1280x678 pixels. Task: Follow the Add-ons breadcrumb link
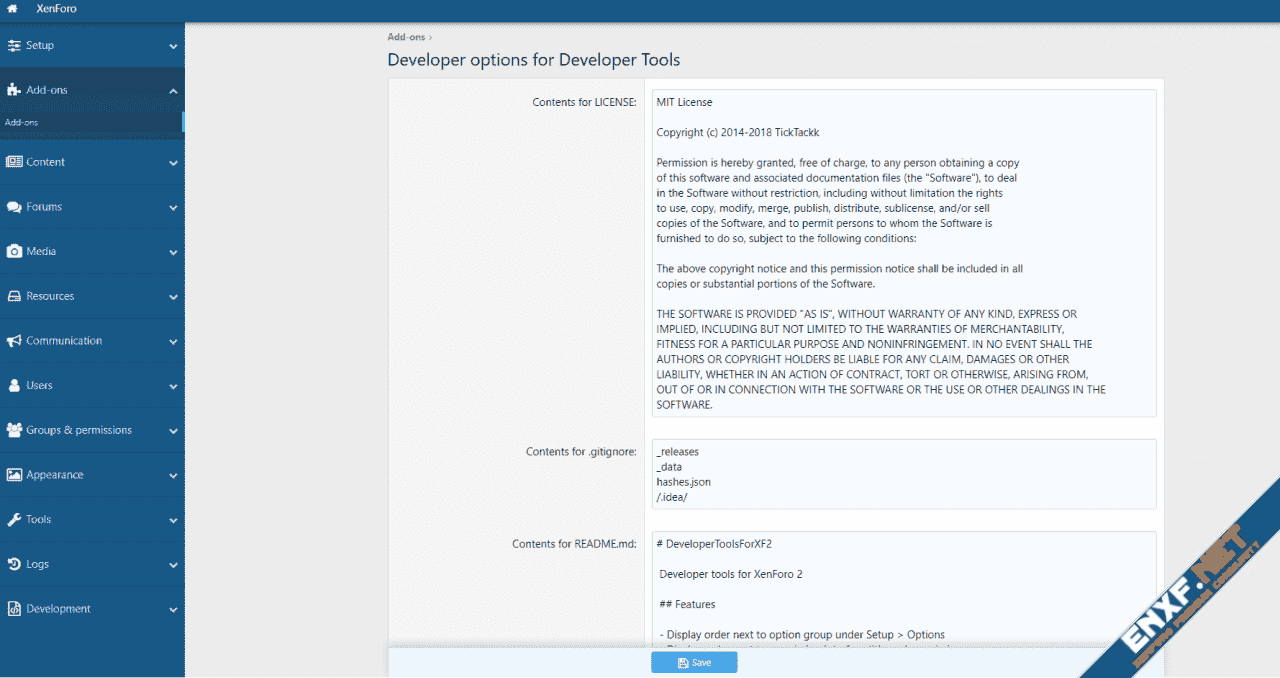[405, 37]
